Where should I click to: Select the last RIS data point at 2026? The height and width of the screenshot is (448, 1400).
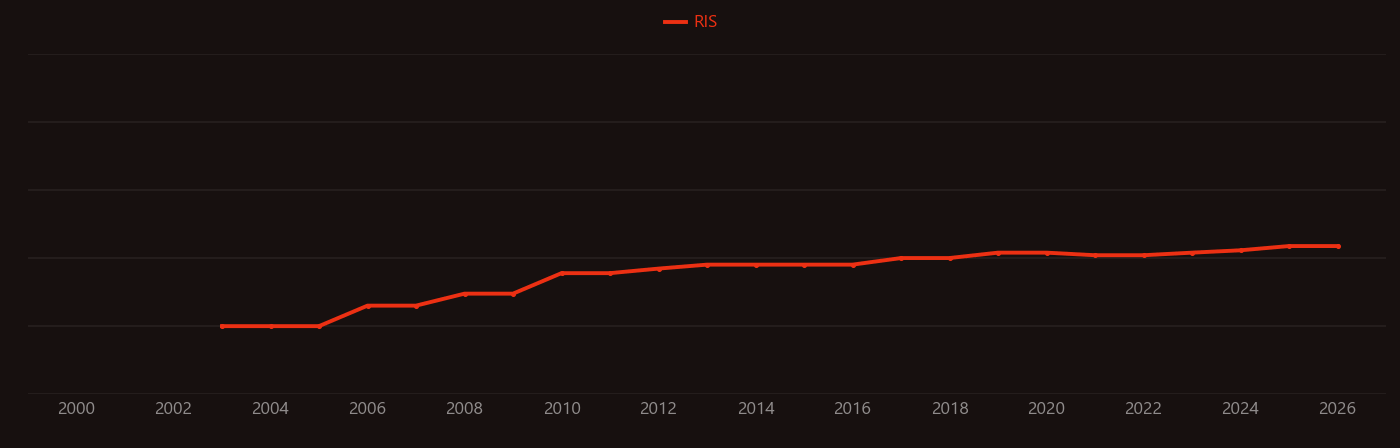point(1338,246)
